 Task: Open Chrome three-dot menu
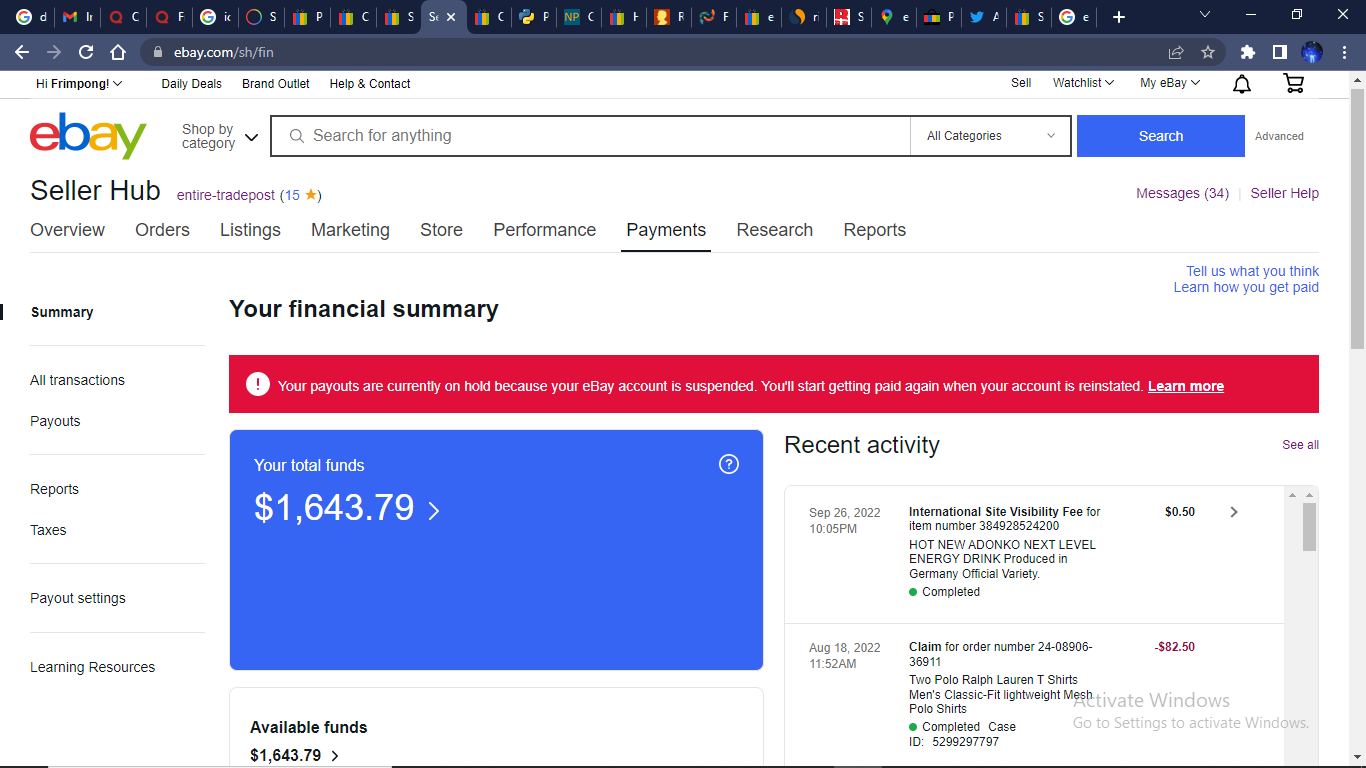[1345, 52]
